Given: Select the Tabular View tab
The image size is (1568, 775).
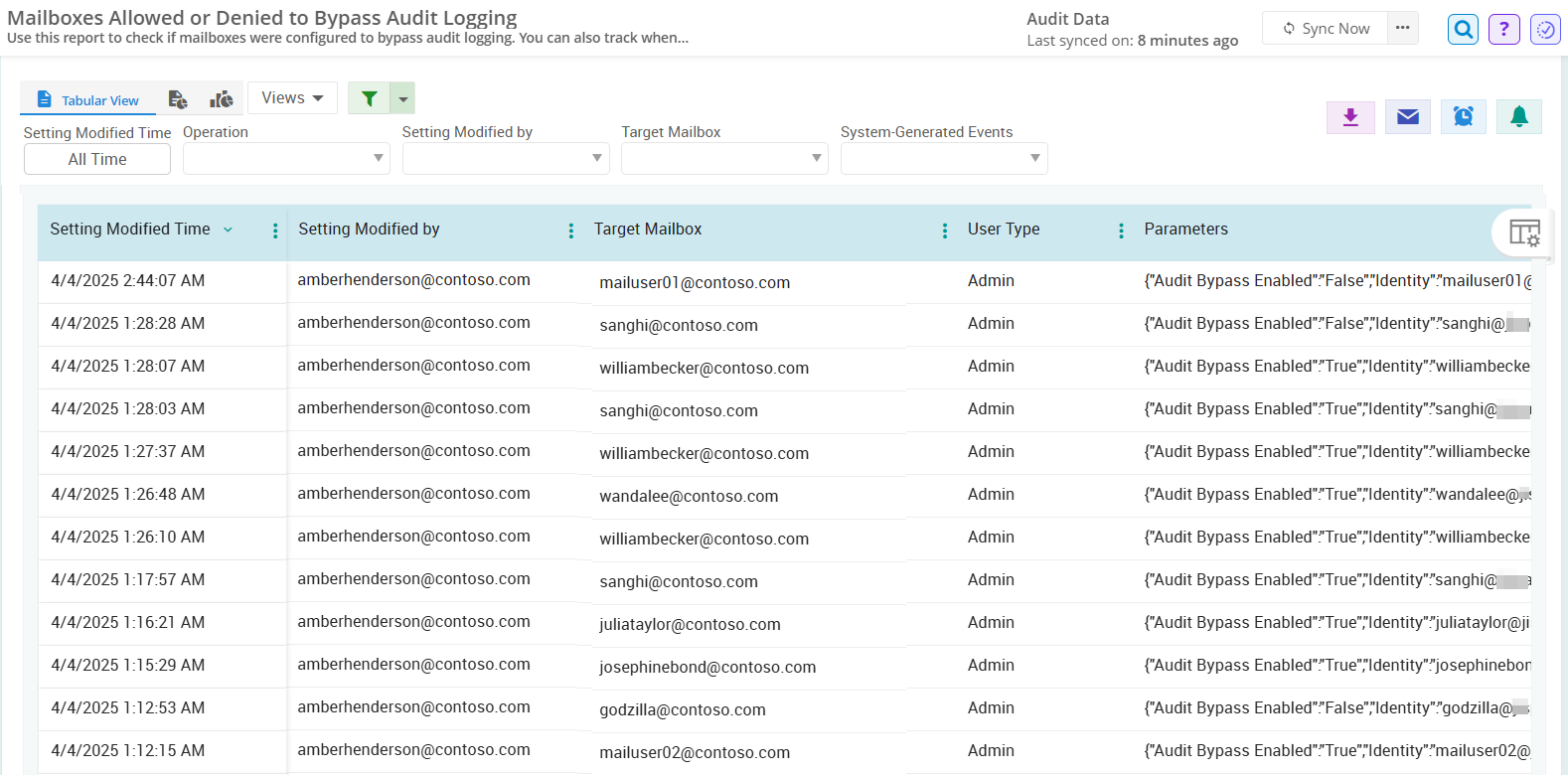Looking at the screenshot, I should (87, 100).
